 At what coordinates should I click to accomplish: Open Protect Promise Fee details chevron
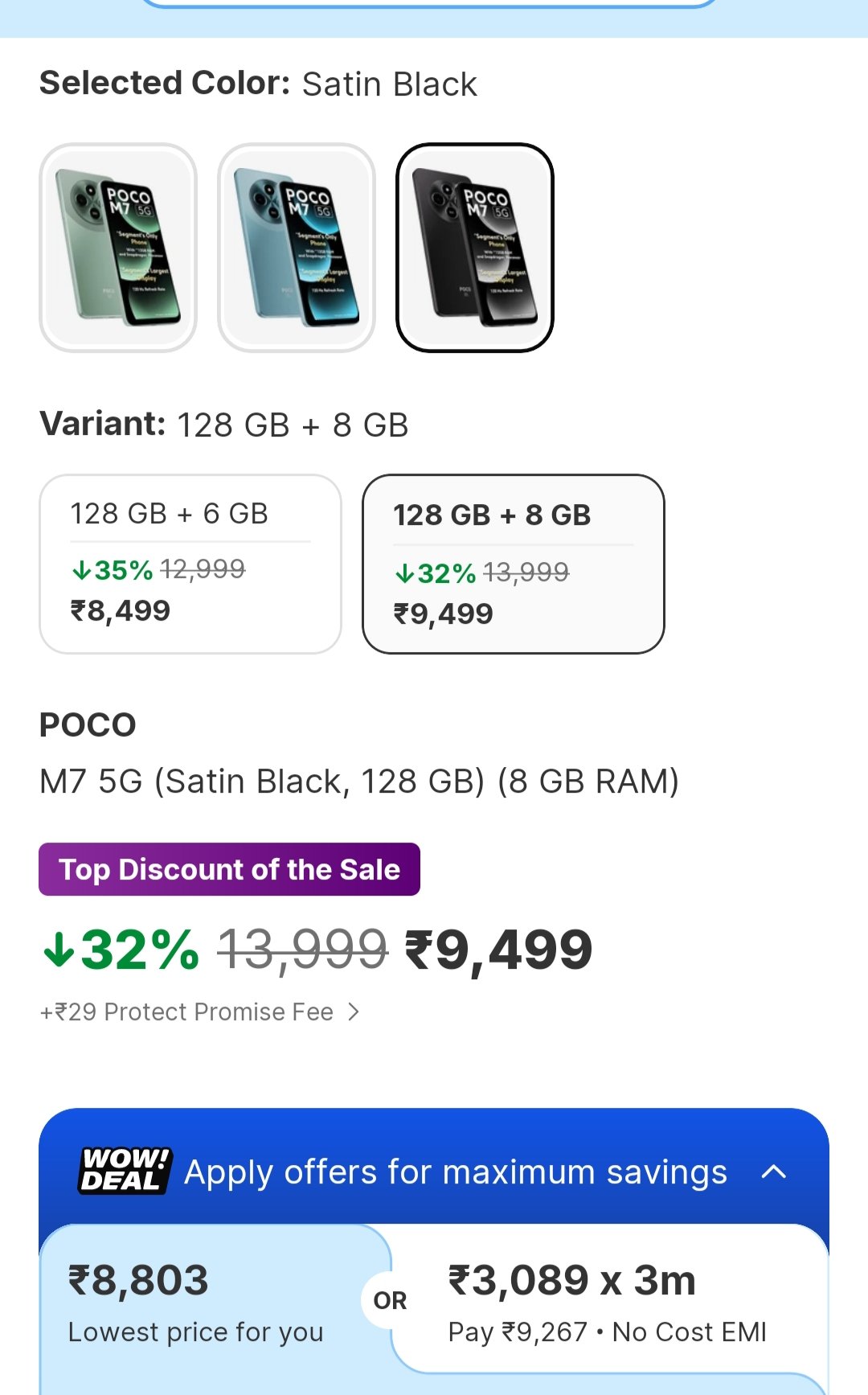point(354,1011)
